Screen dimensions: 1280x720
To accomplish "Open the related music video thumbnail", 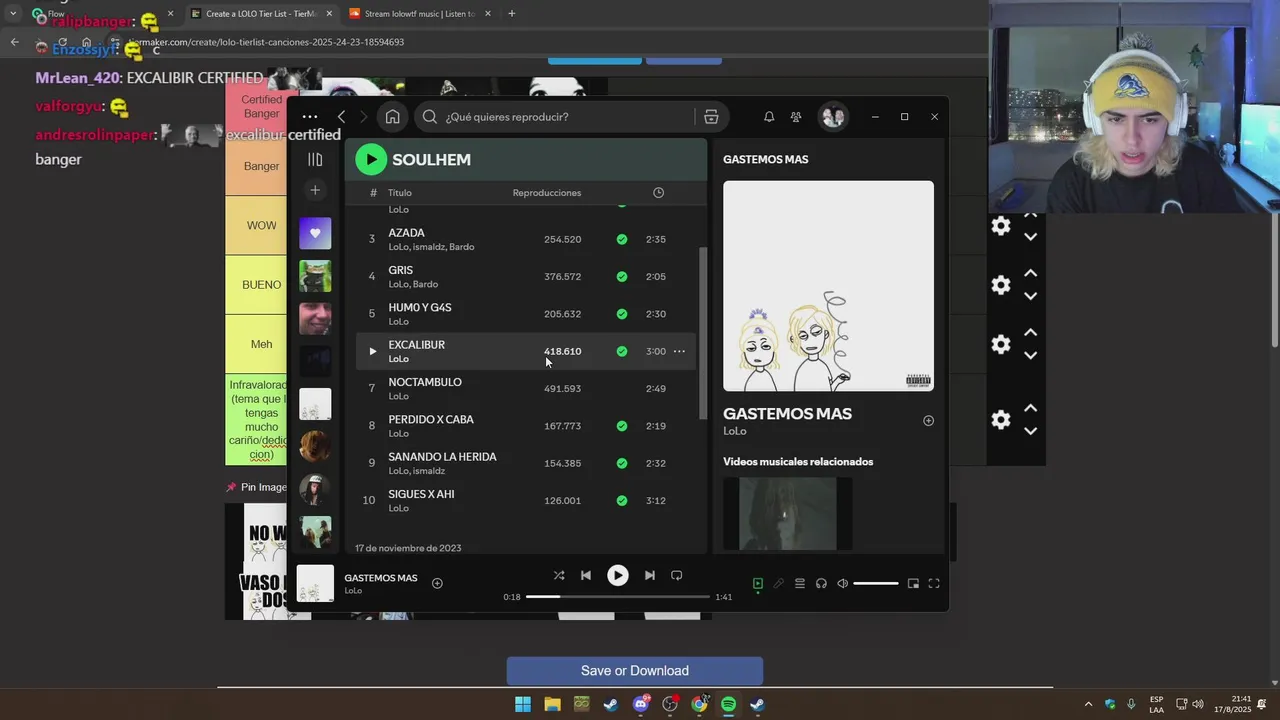I will click(x=788, y=513).
